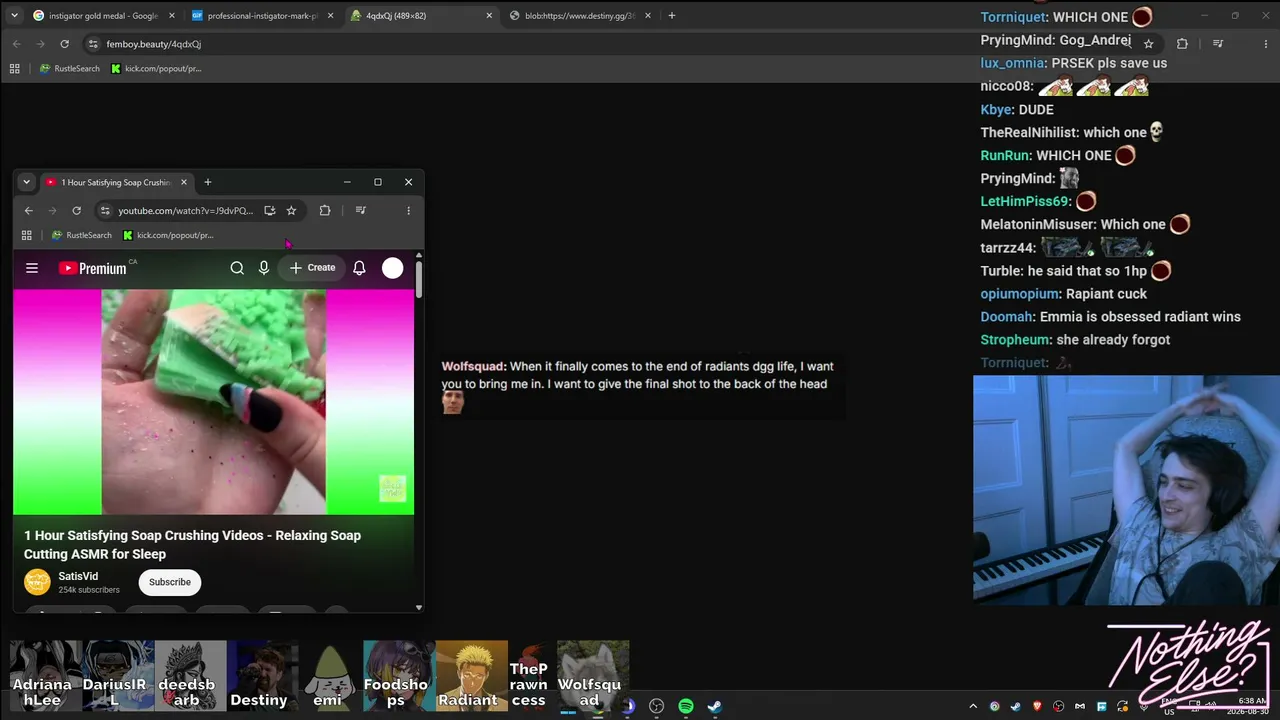Open YouTube account avatar menu
Viewport: 1280px width, 720px height.
[393, 268]
